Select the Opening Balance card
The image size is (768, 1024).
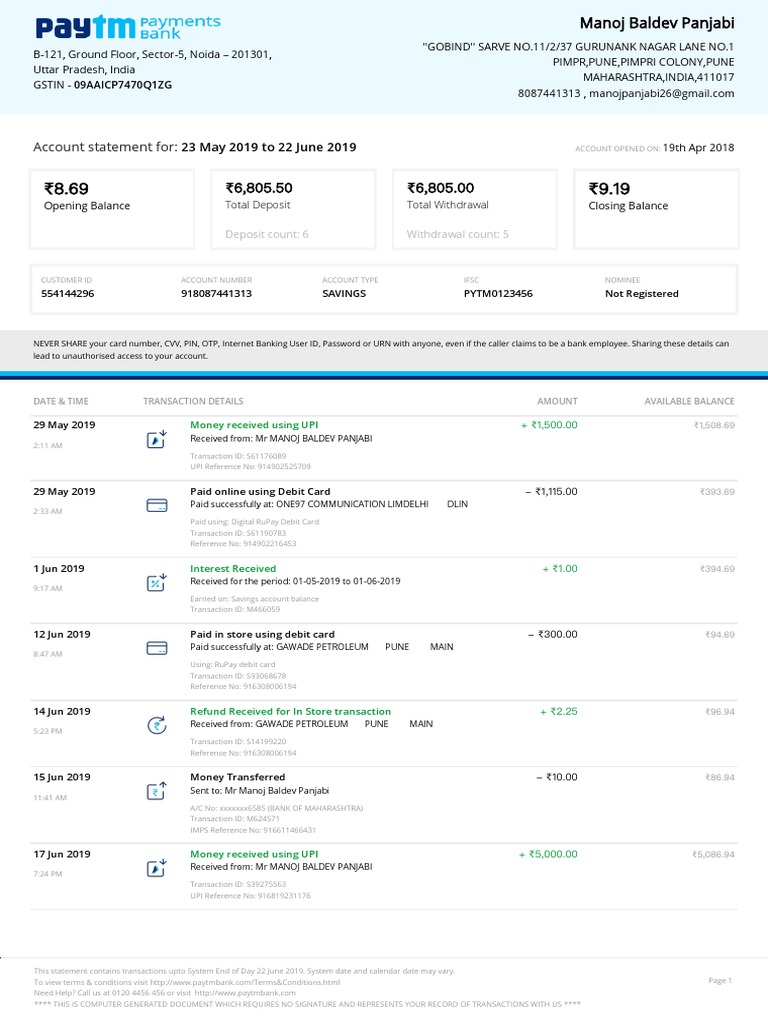[111, 208]
